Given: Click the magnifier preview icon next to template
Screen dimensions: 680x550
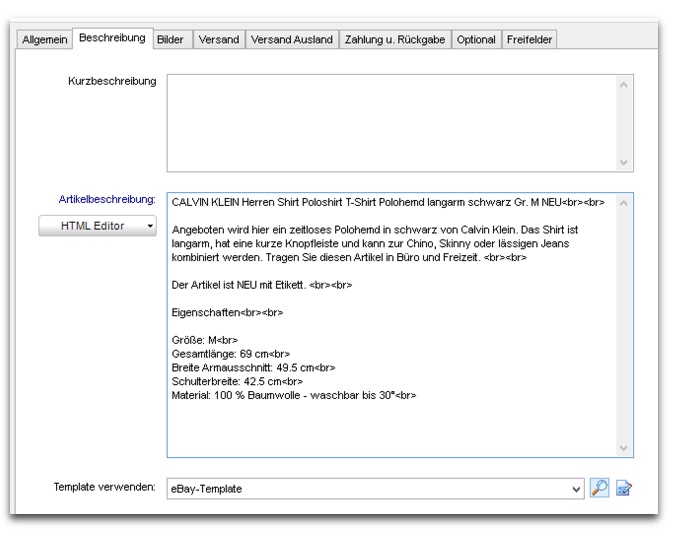Looking at the screenshot, I should click(x=599, y=488).
